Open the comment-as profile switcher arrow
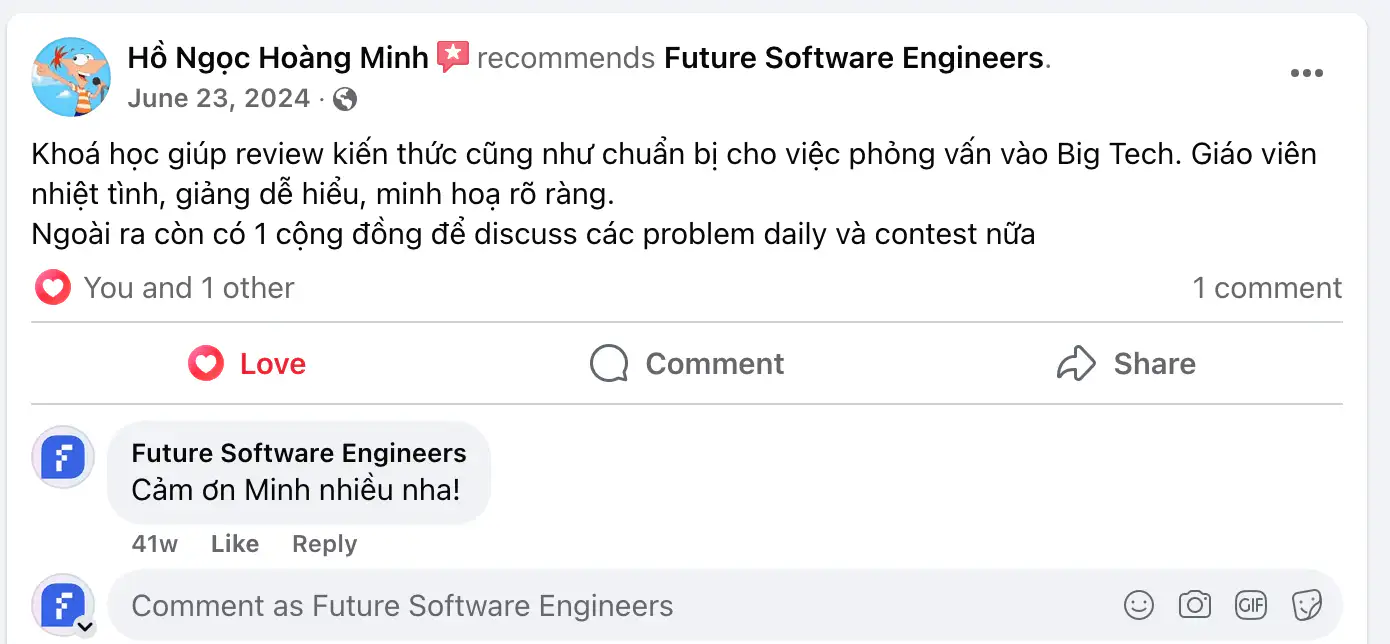Viewport: 1390px width, 644px height. [x=85, y=627]
